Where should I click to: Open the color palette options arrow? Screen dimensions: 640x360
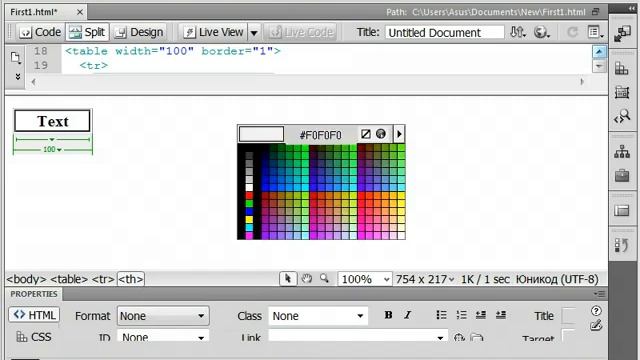point(399,134)
